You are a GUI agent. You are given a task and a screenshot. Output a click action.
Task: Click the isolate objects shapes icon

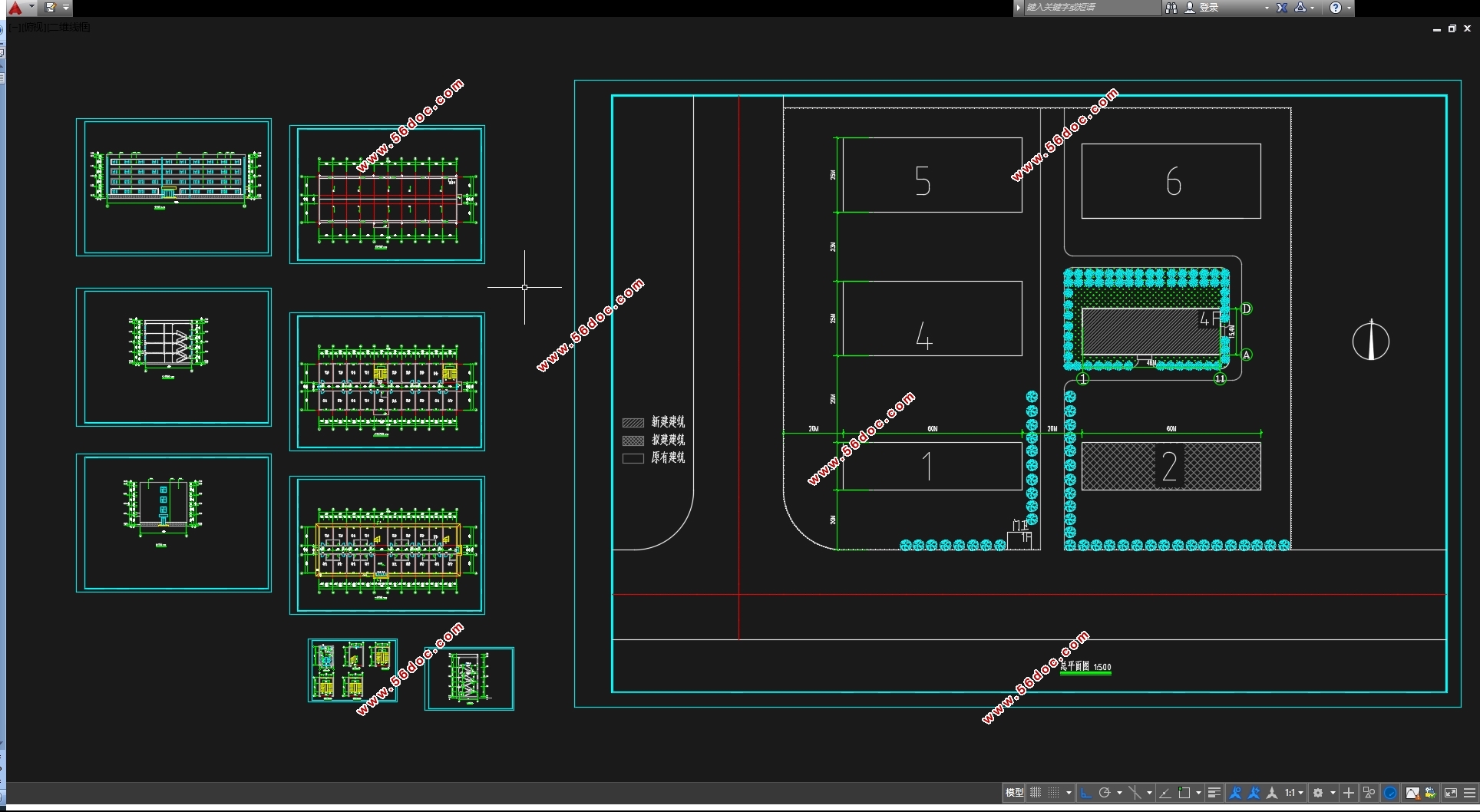tap(1369, 793)
